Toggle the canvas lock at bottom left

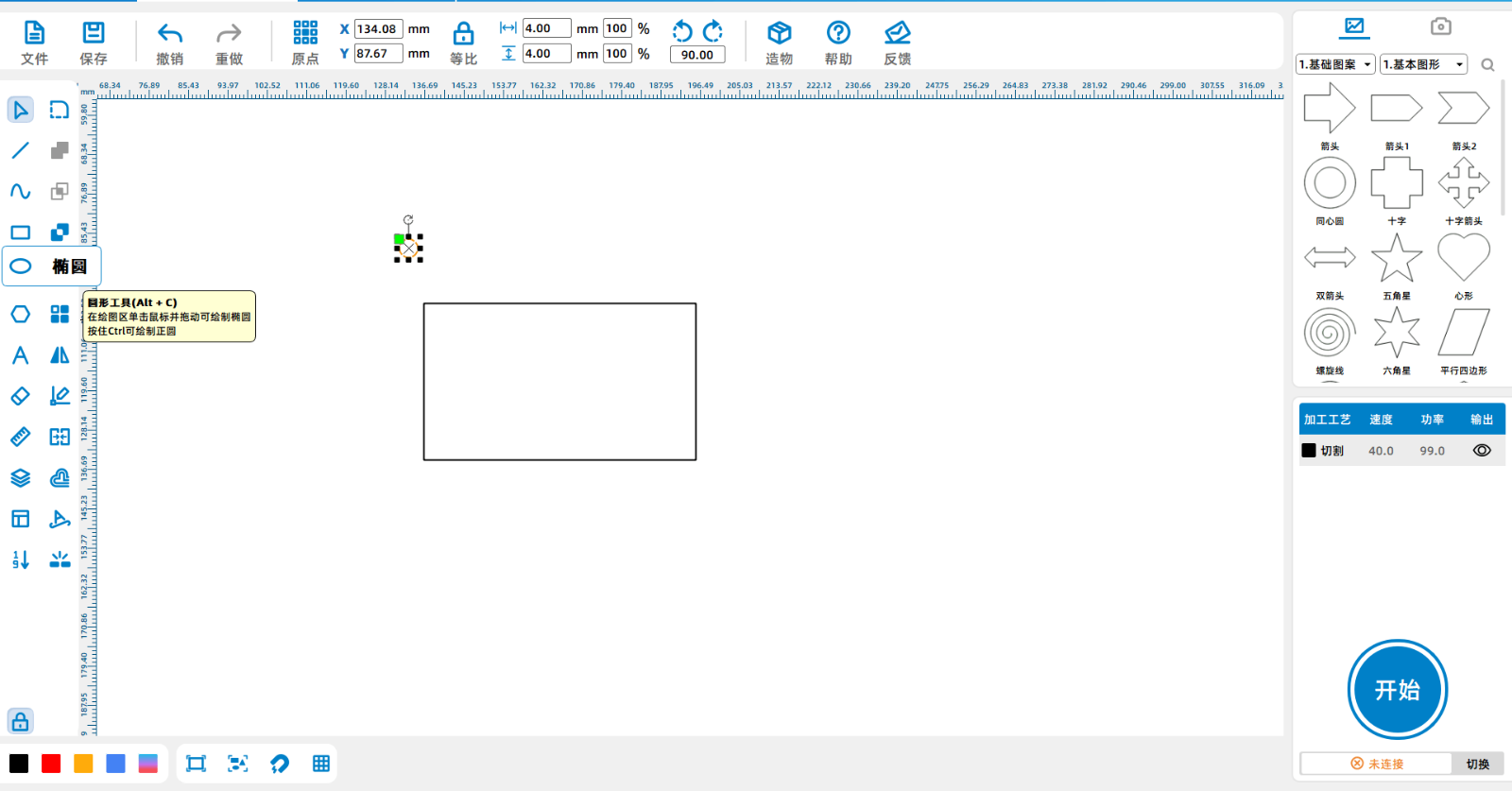pyautogui.click(x=21, y=722)
